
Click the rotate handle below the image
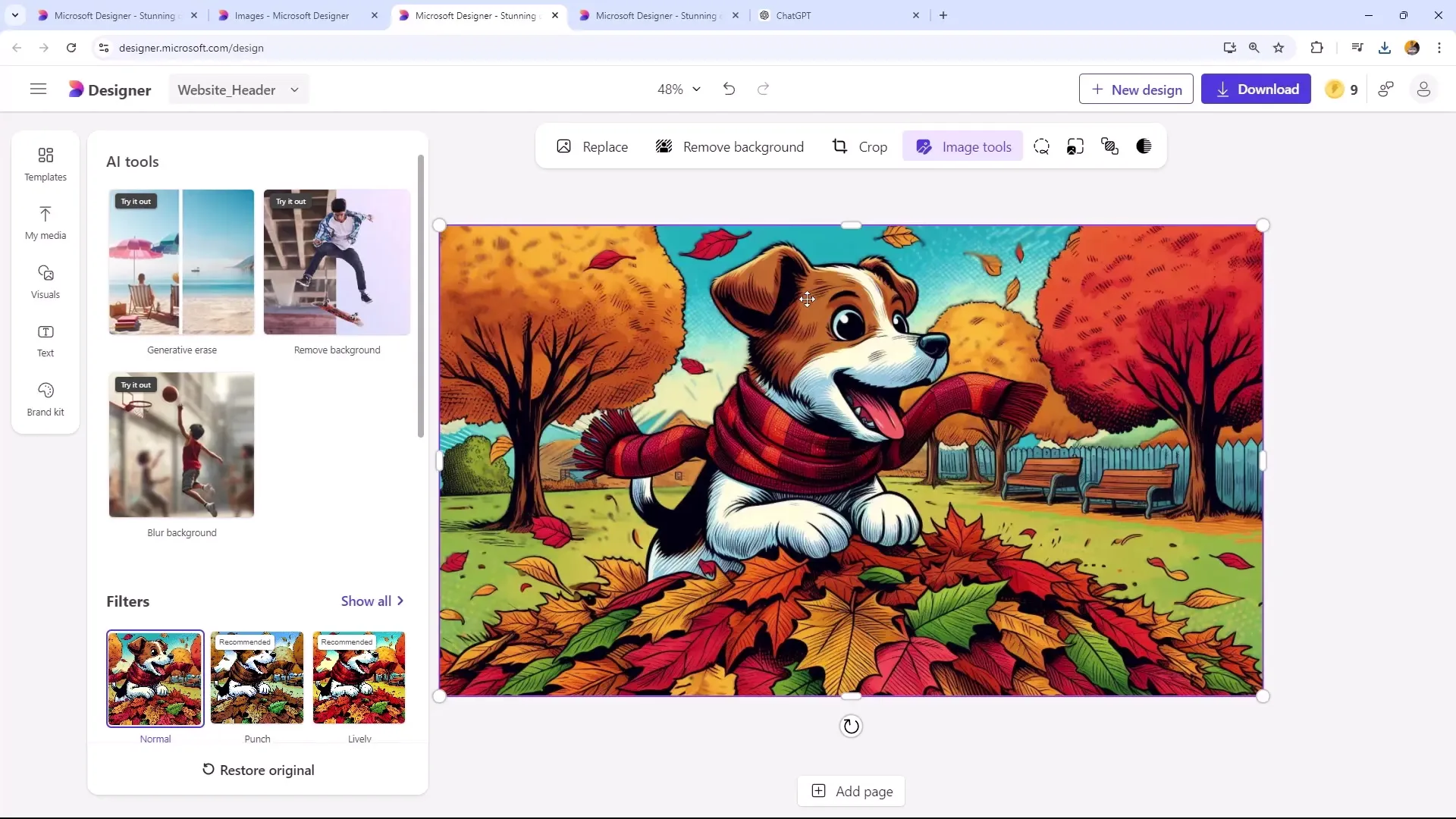click(x=851, y=726)
